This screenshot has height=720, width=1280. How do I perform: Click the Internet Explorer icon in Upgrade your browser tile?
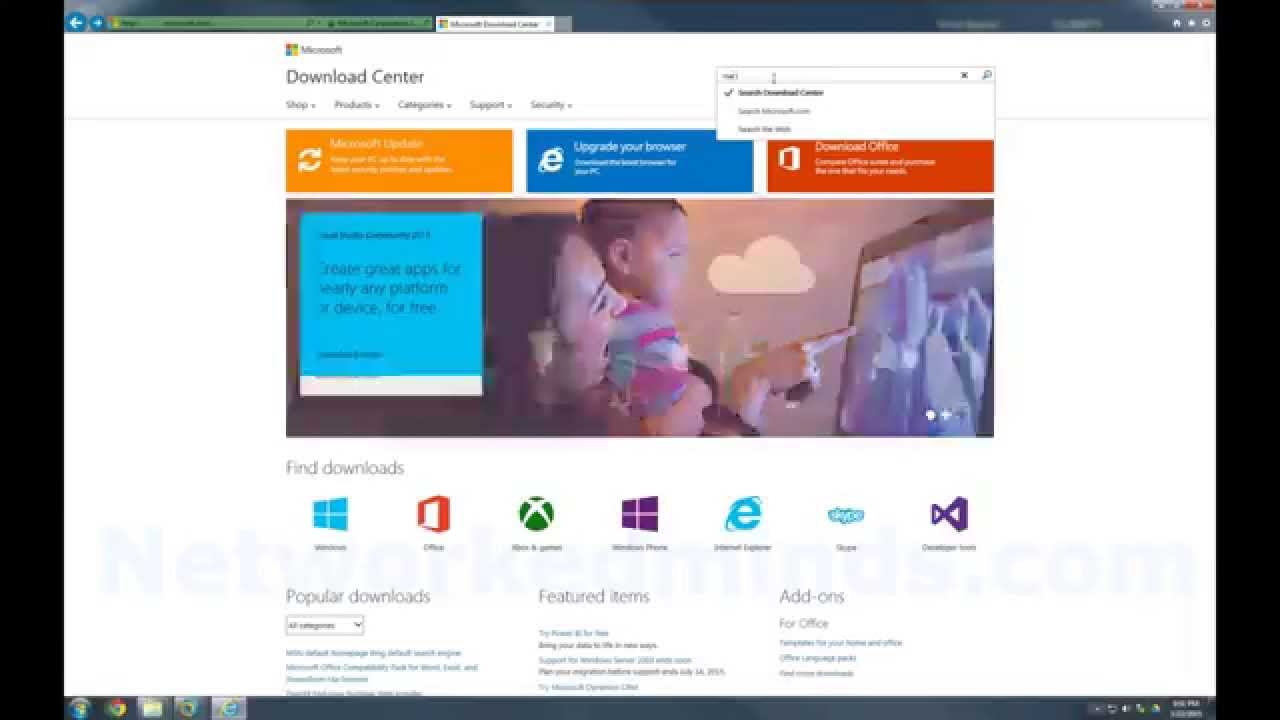(551, 160)
